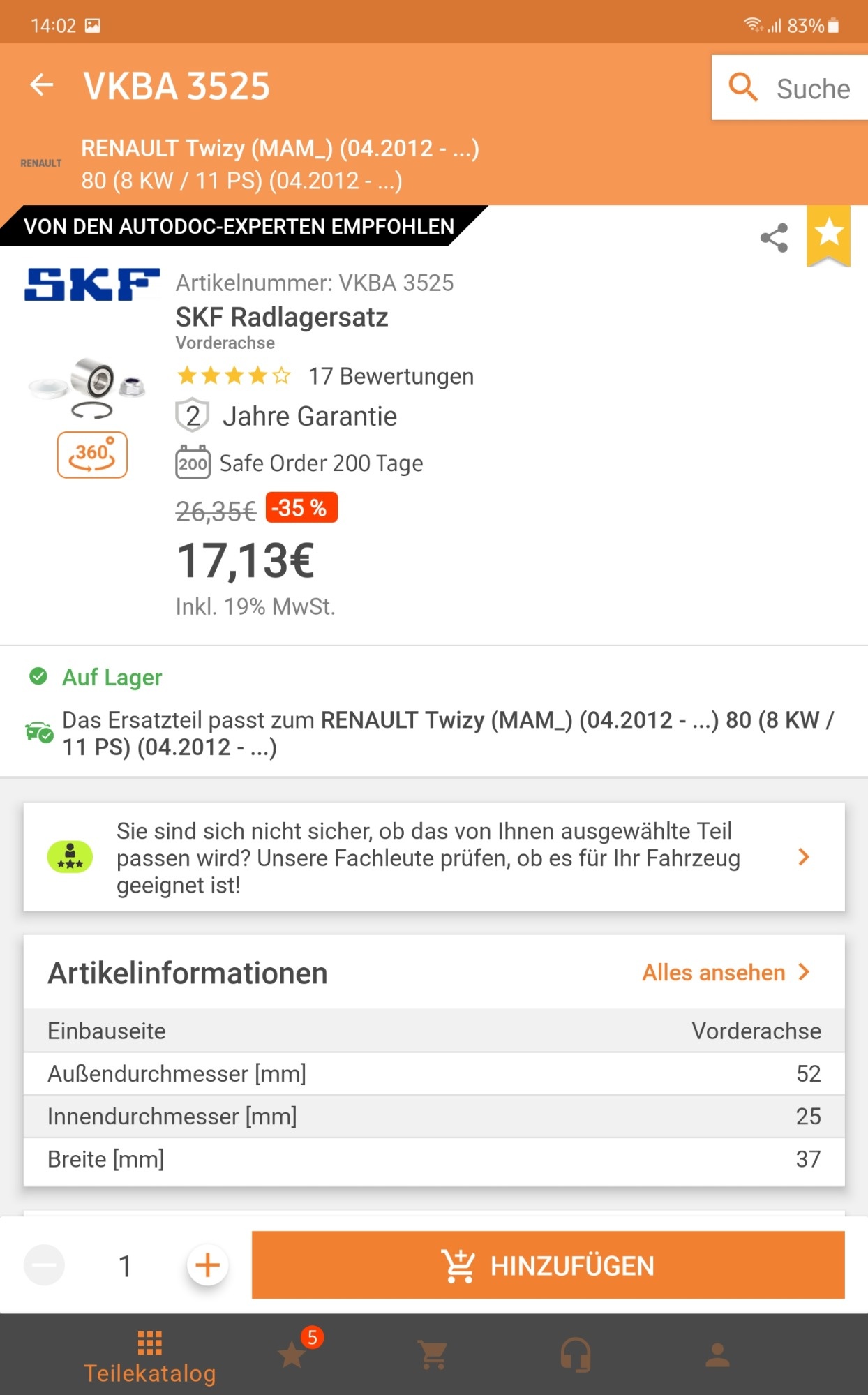Share this SKF product
868x1395 pixels.
pyautogui.click(x=774, y=238)
